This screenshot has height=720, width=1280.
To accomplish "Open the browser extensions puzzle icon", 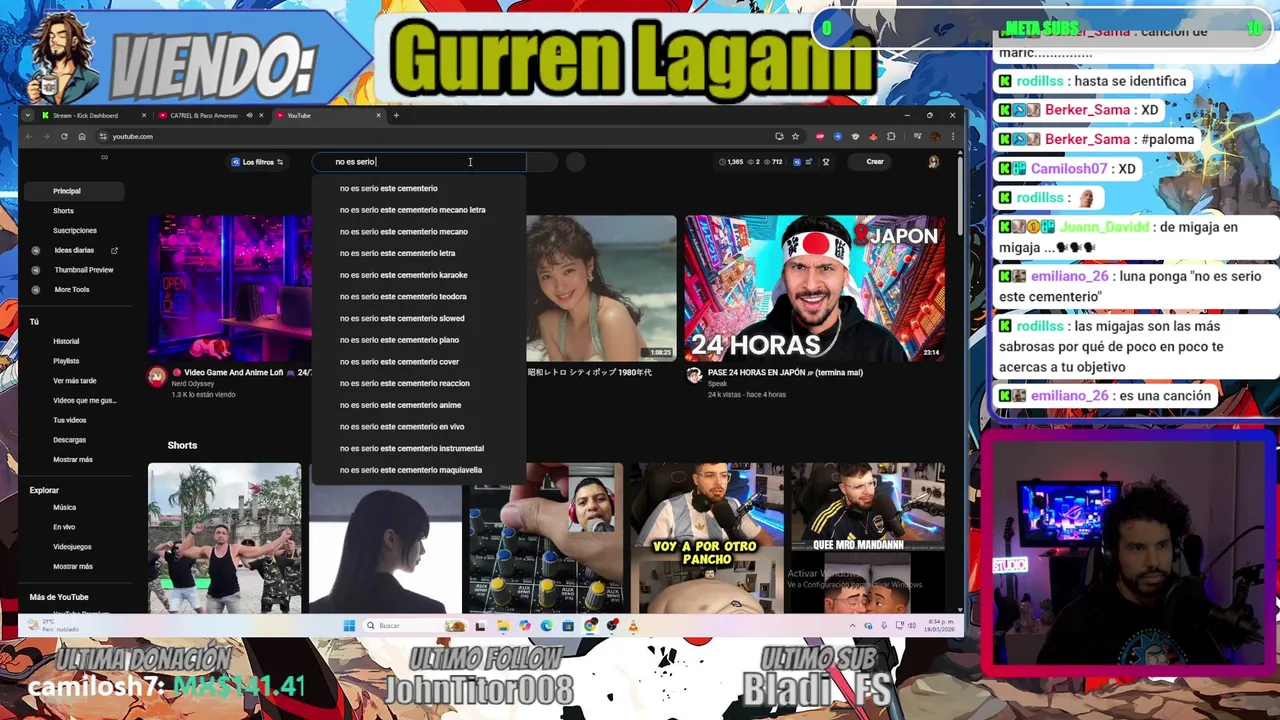I will tap(891, 136).
